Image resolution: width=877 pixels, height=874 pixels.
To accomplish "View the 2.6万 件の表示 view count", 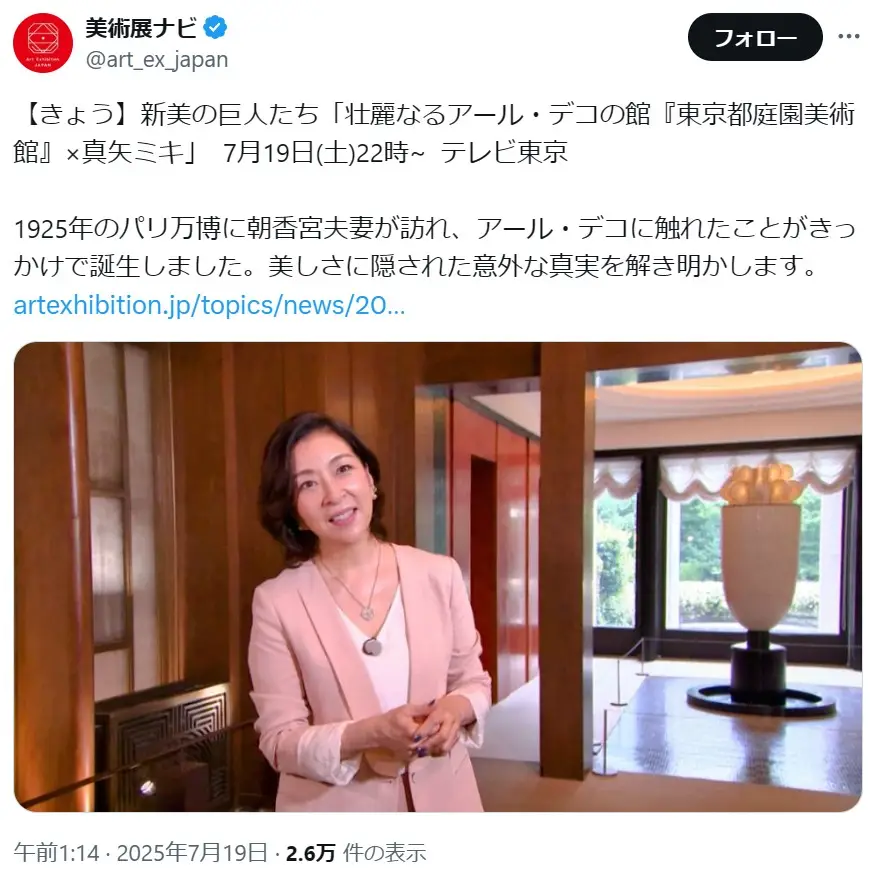I will [356, 853].
